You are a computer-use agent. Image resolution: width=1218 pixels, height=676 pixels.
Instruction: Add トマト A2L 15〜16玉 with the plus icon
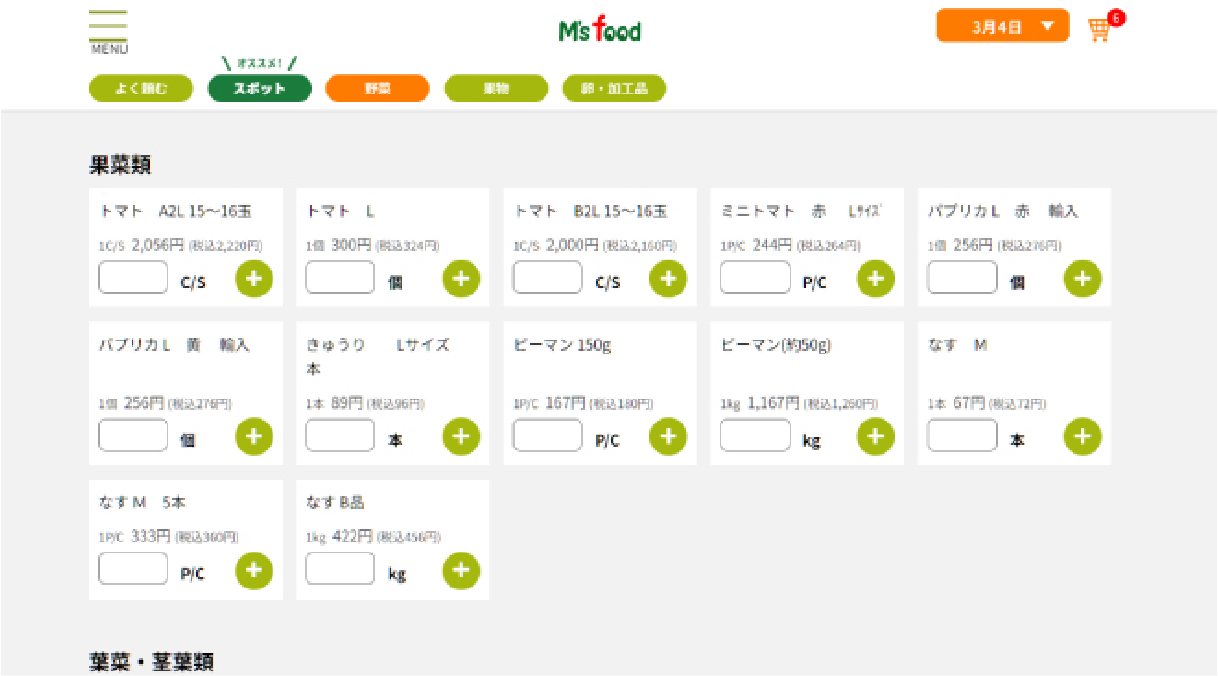[x=254, y=279]
